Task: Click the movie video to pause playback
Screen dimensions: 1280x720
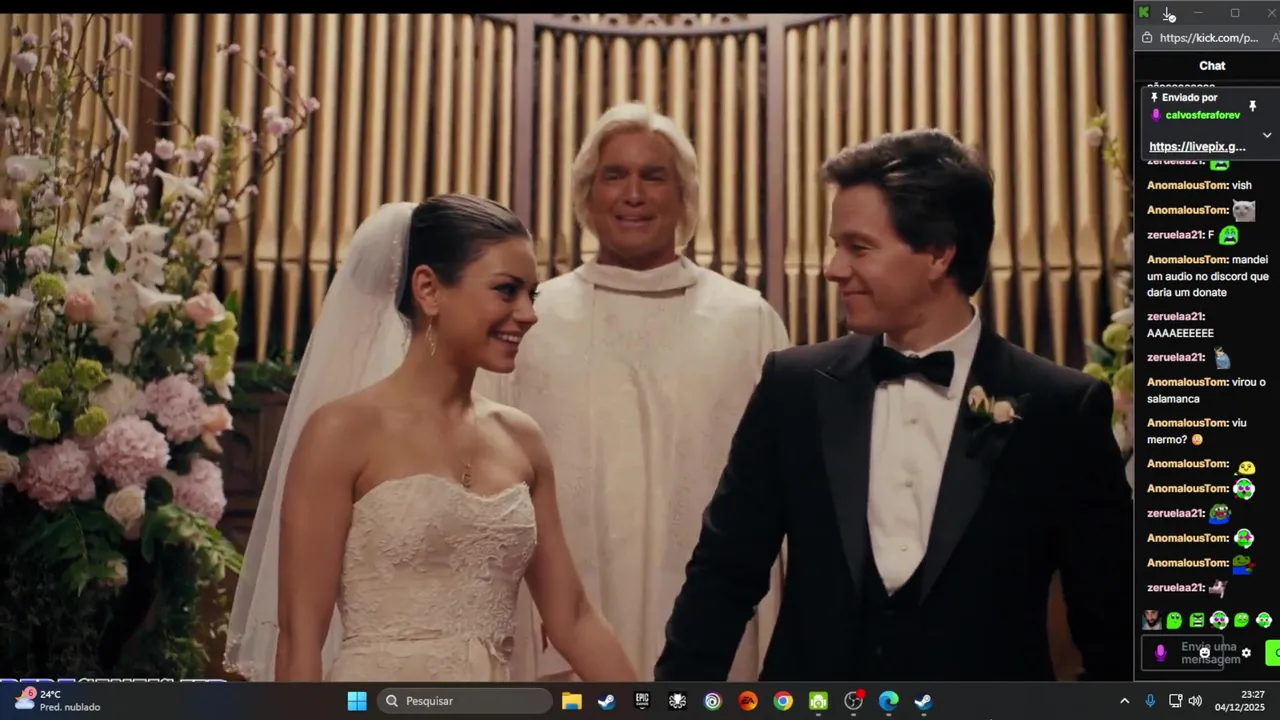Action: 566,346
